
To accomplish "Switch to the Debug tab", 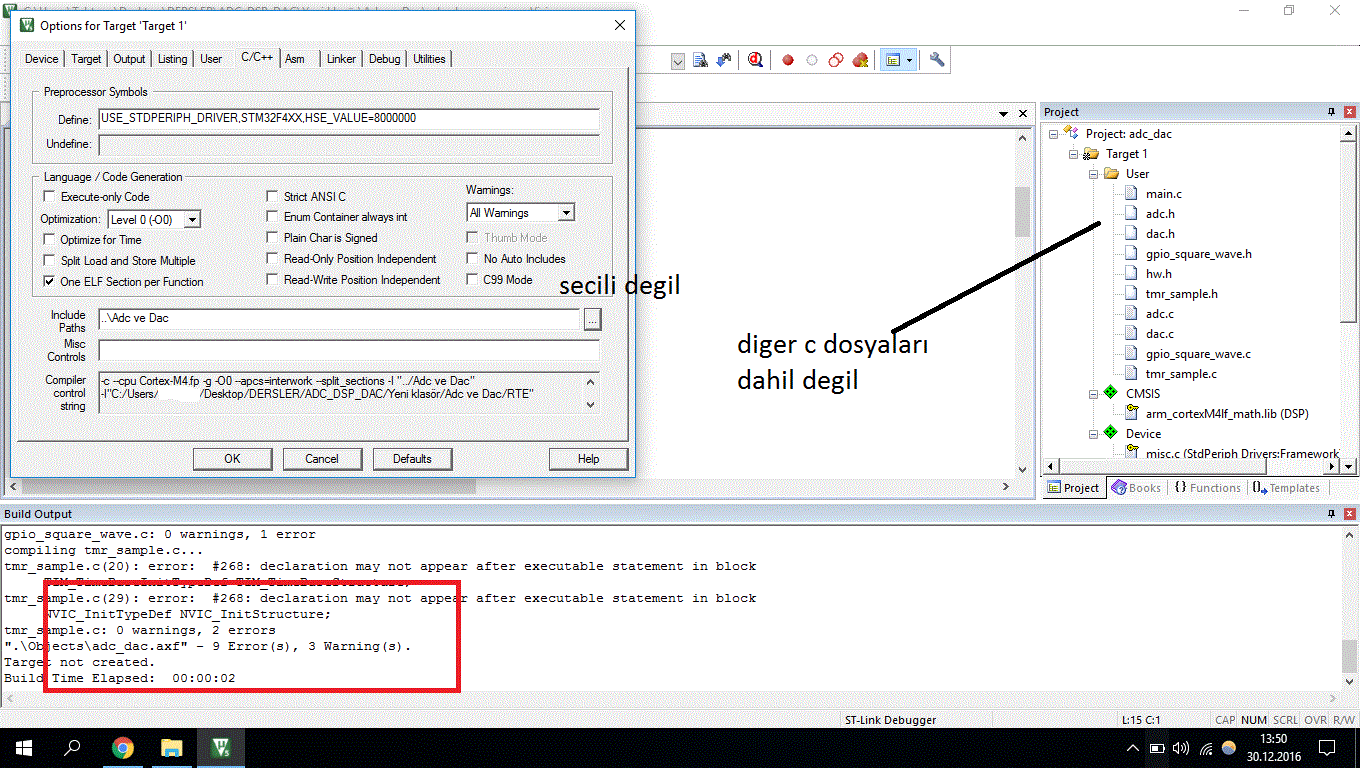I will [x=385, y=59].
